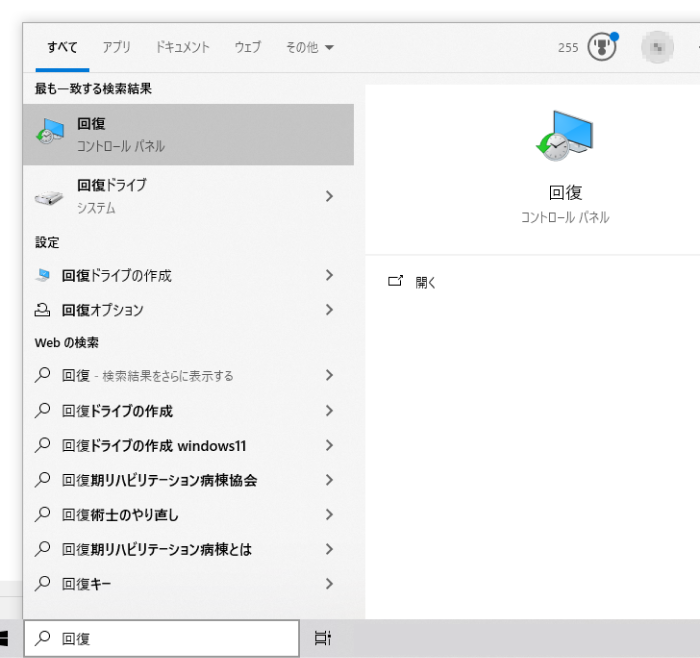This screenshot has height=658, width=700.
Task: Click the 回復 title in preview pane
Action: [x=565, y=193]
